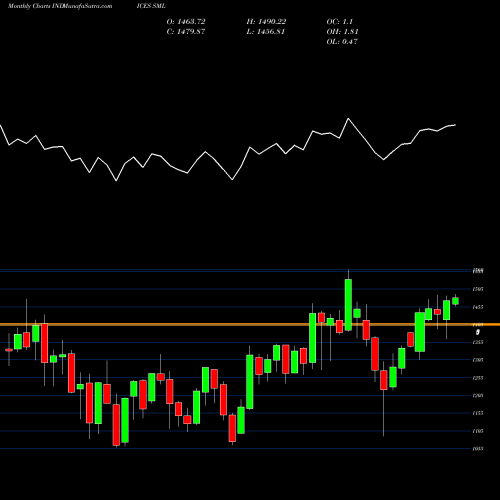The height and width of the screenshot is (500, 500).
Task: Click the 1205 price axis label
Action: [x=478, y=396]
